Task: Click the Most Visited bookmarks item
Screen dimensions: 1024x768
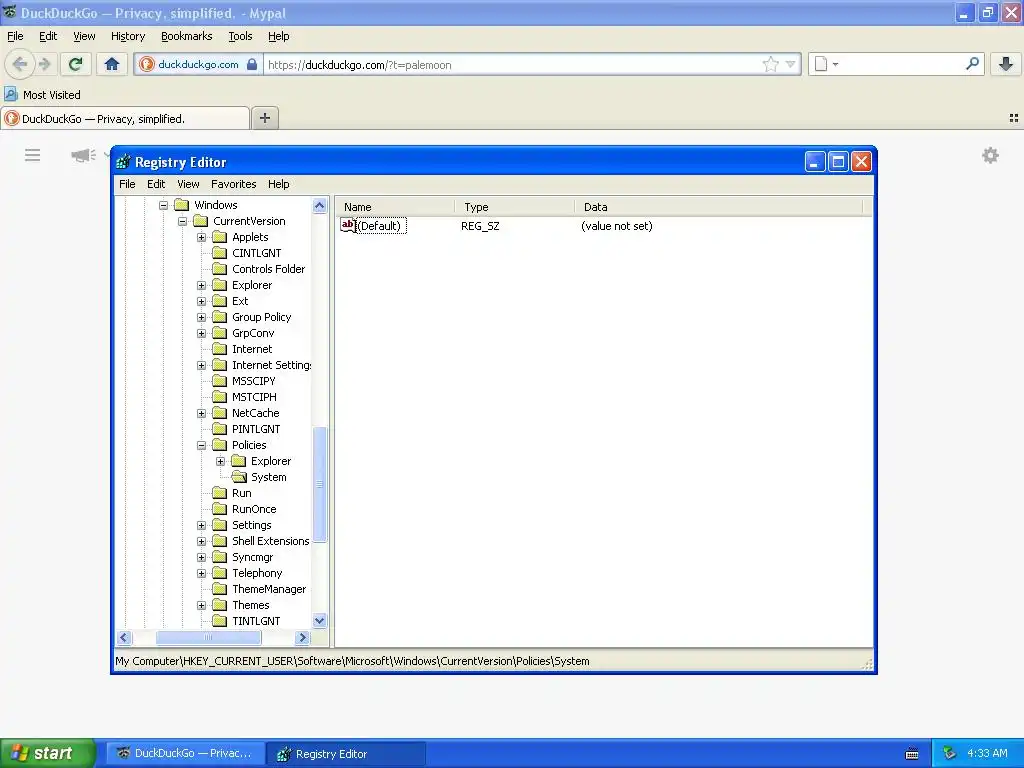Action: pos(42,95)
